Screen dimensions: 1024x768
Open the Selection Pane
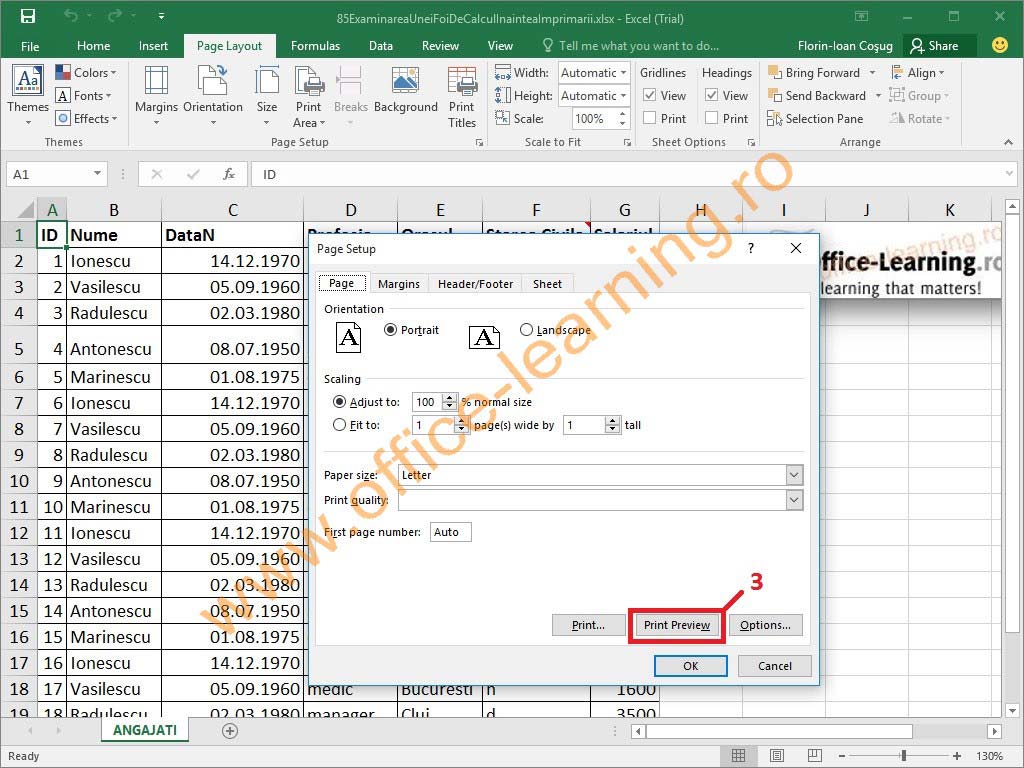point(815,118)
